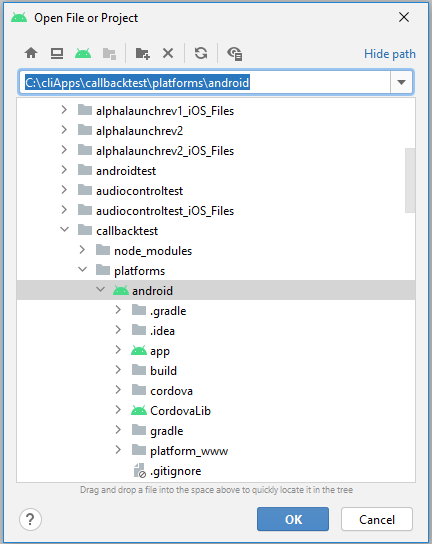Image resolution: width=432 pixels, height=544 pixels.
Task: Open the path history dropdown arrow
Action: coord(401,83)
